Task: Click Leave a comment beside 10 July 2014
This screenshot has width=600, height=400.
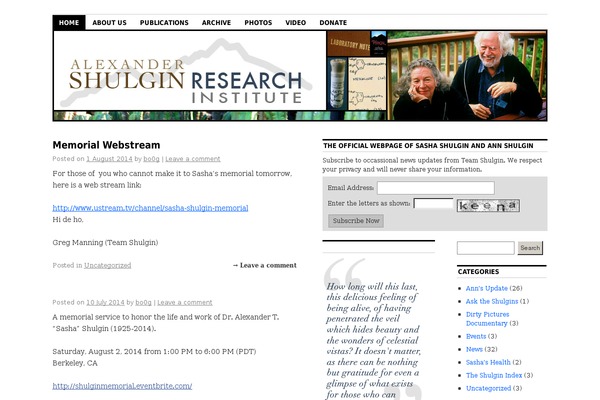Action: coord(185,302)
